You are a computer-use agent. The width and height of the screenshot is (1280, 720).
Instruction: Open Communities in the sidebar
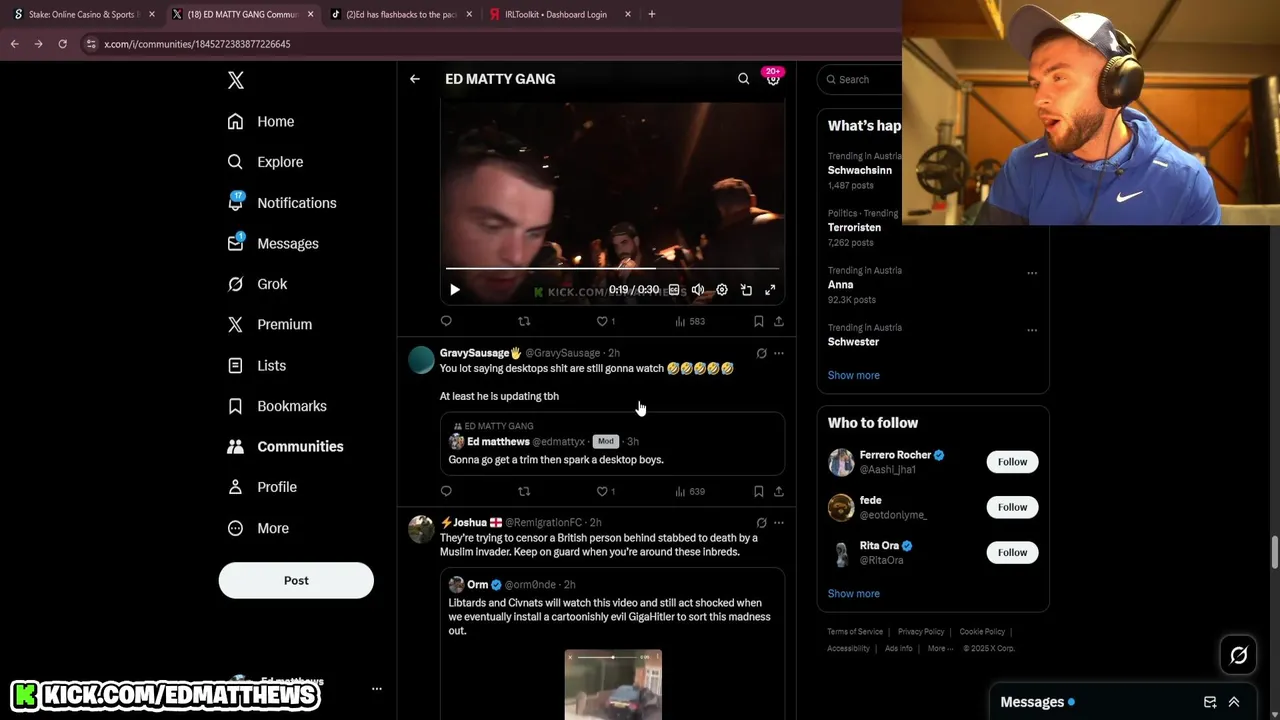click(285, 446)
